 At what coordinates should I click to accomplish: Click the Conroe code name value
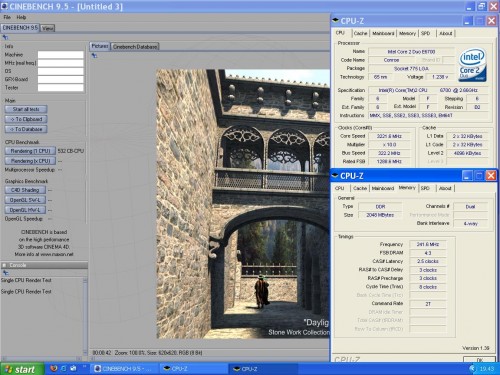pyautogui.click(x=391, y=60)
